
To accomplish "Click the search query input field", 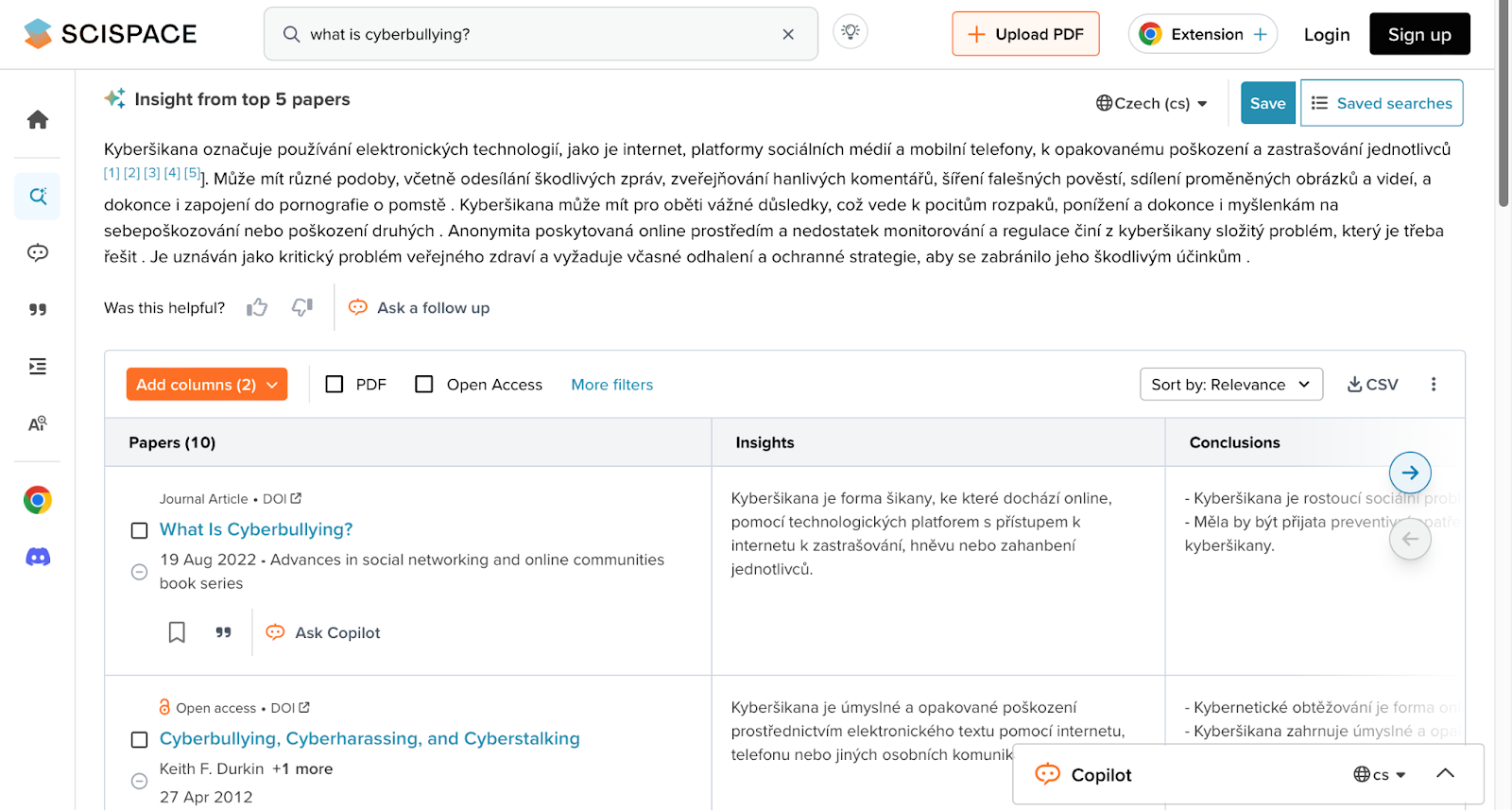I will (x=539, y=34).
